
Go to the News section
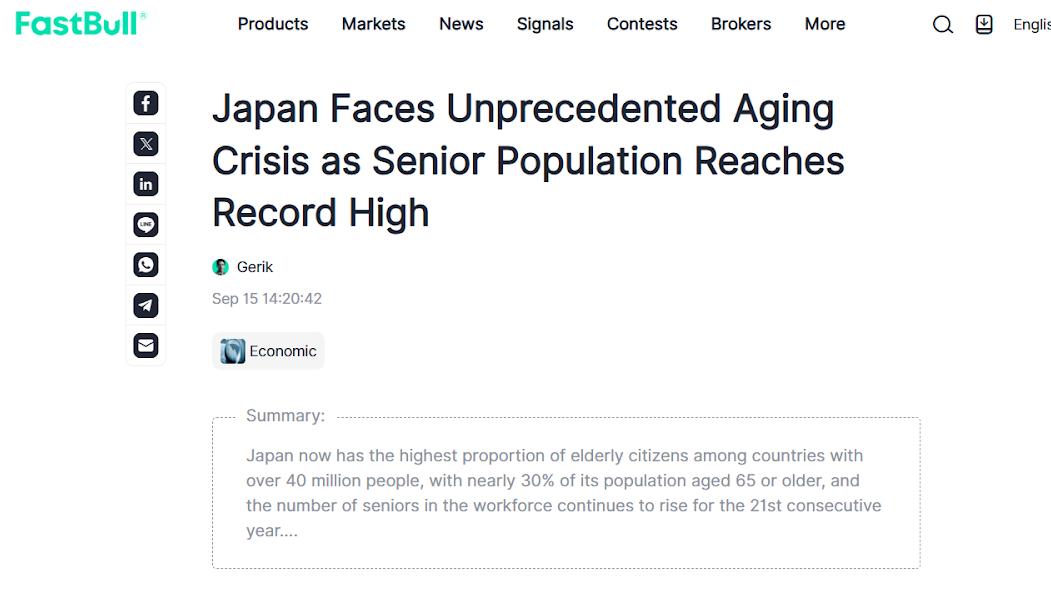pyautogui.click(x=461, y=24)
